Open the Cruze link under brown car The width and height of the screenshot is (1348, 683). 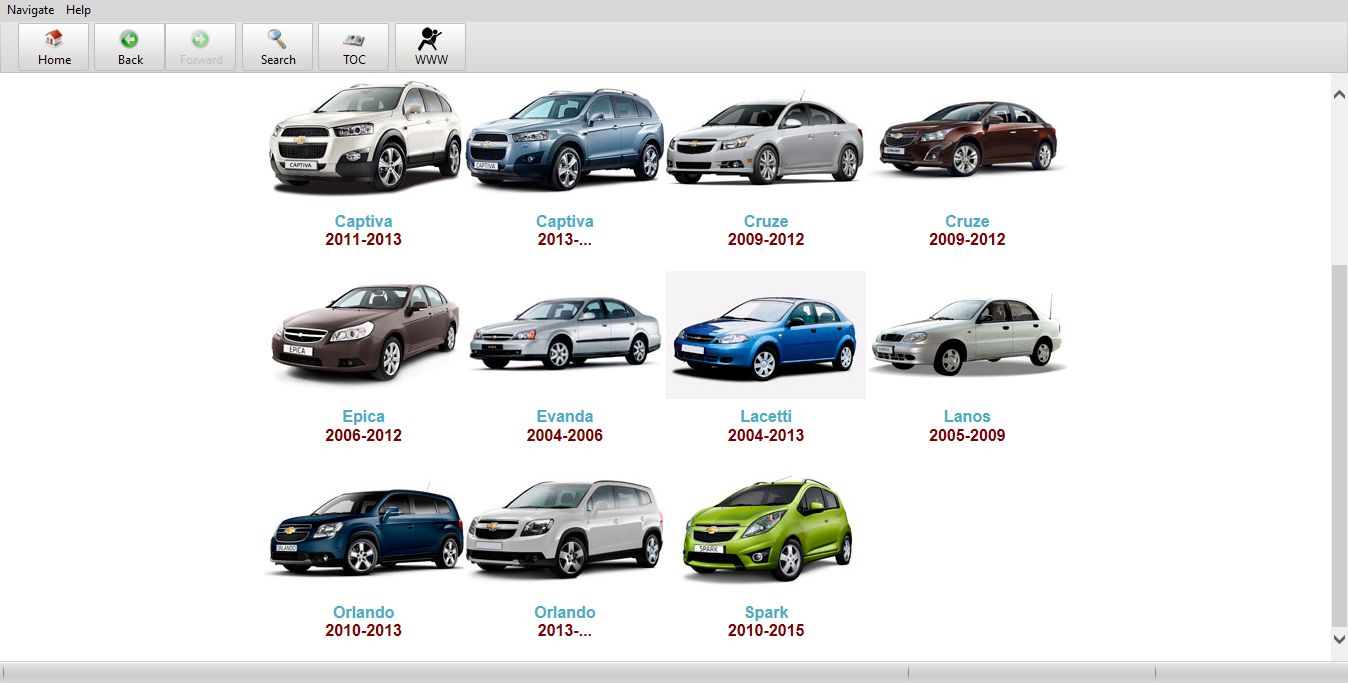click(x=967, y=221)
